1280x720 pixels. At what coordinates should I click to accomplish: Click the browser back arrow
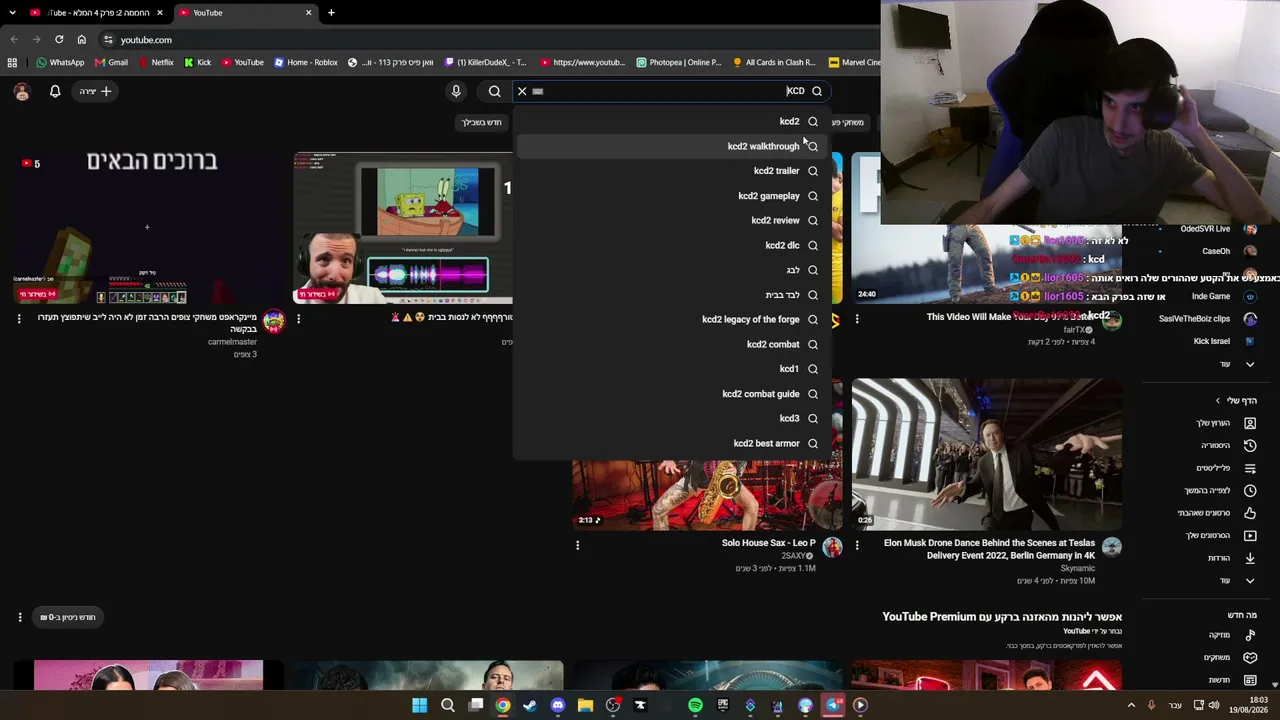[x=14, y=40]
